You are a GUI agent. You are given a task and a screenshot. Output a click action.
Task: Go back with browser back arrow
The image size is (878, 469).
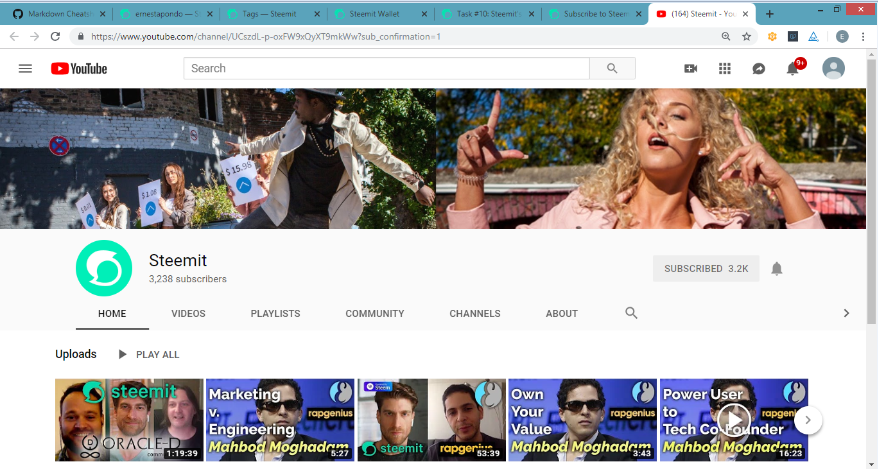pos(14,36)
